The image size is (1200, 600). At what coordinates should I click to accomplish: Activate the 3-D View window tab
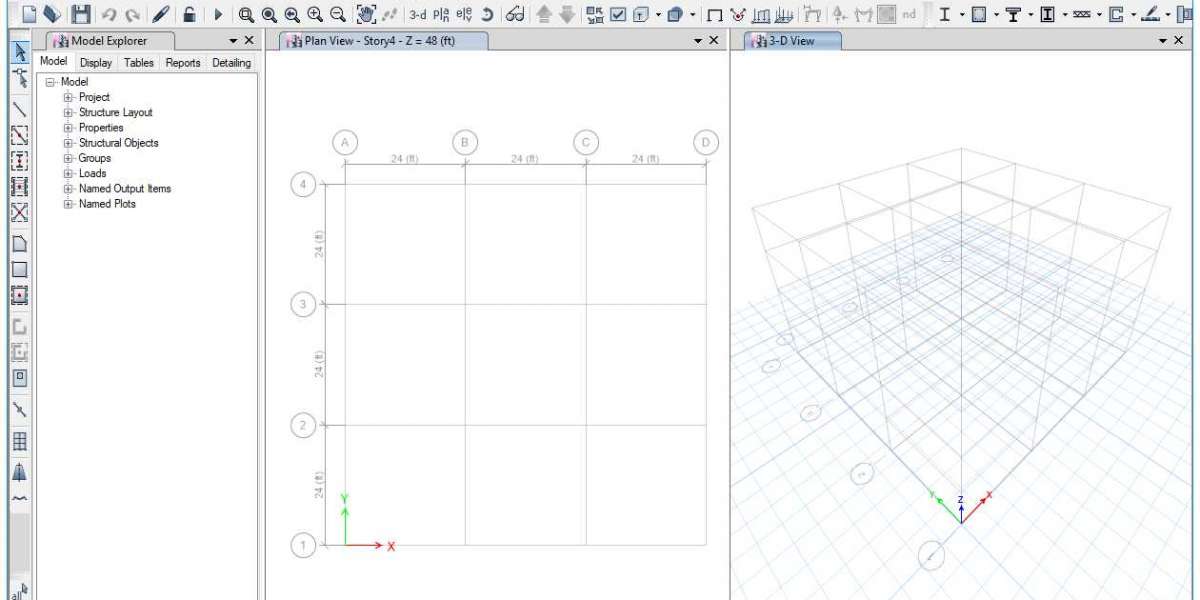tap(790, 41)
